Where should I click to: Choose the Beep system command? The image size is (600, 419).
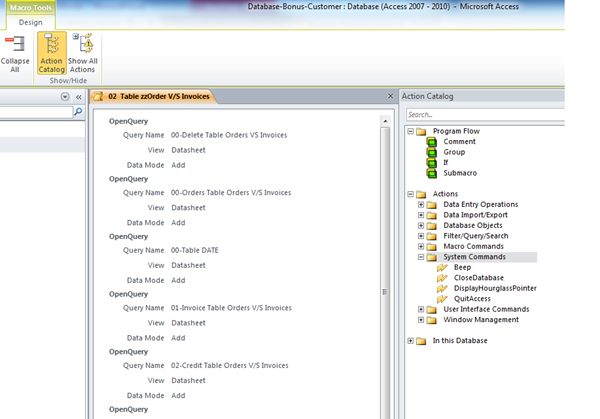[x=461, y=267]
